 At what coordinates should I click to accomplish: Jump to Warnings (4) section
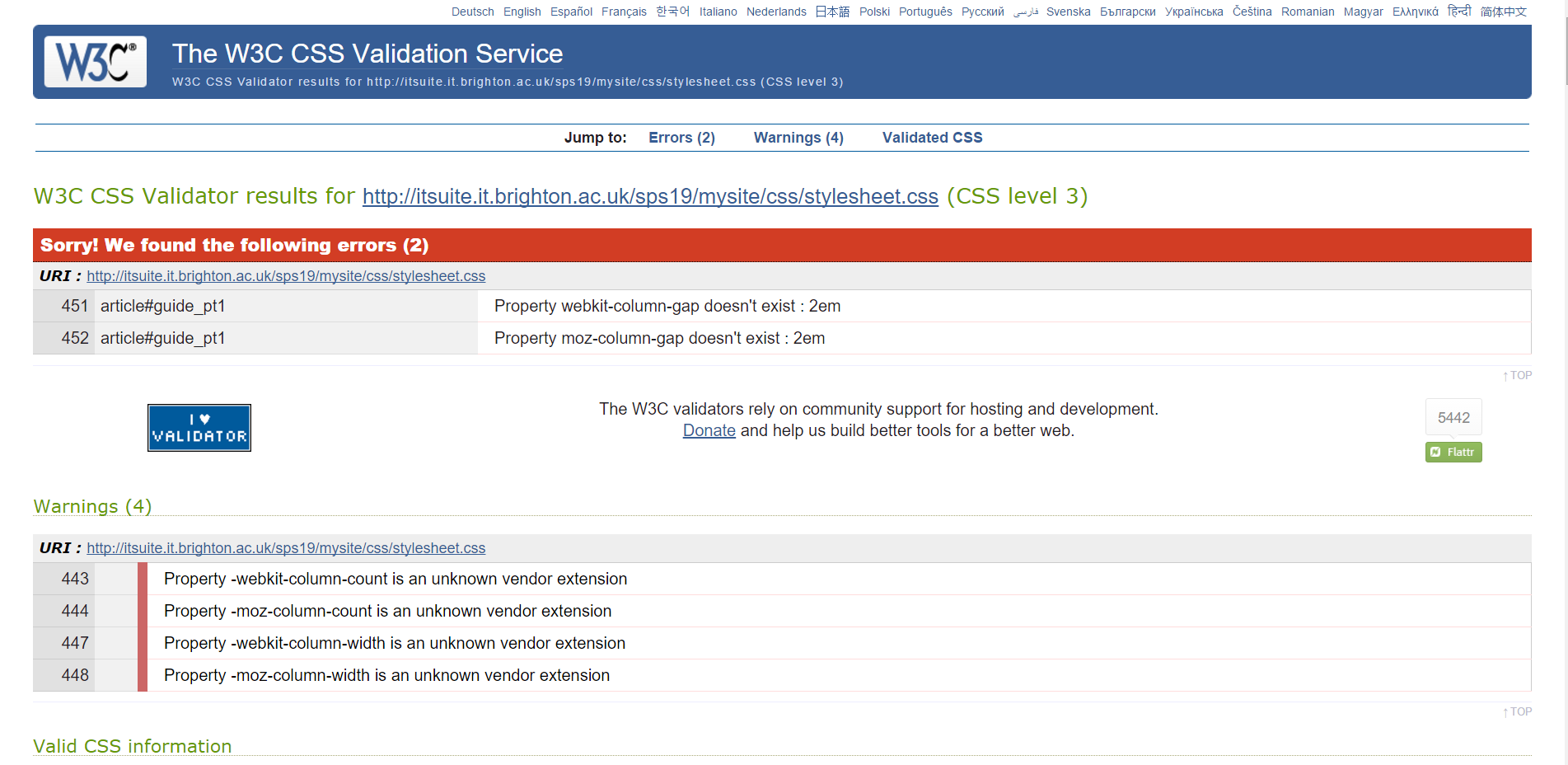pos(798,138)
